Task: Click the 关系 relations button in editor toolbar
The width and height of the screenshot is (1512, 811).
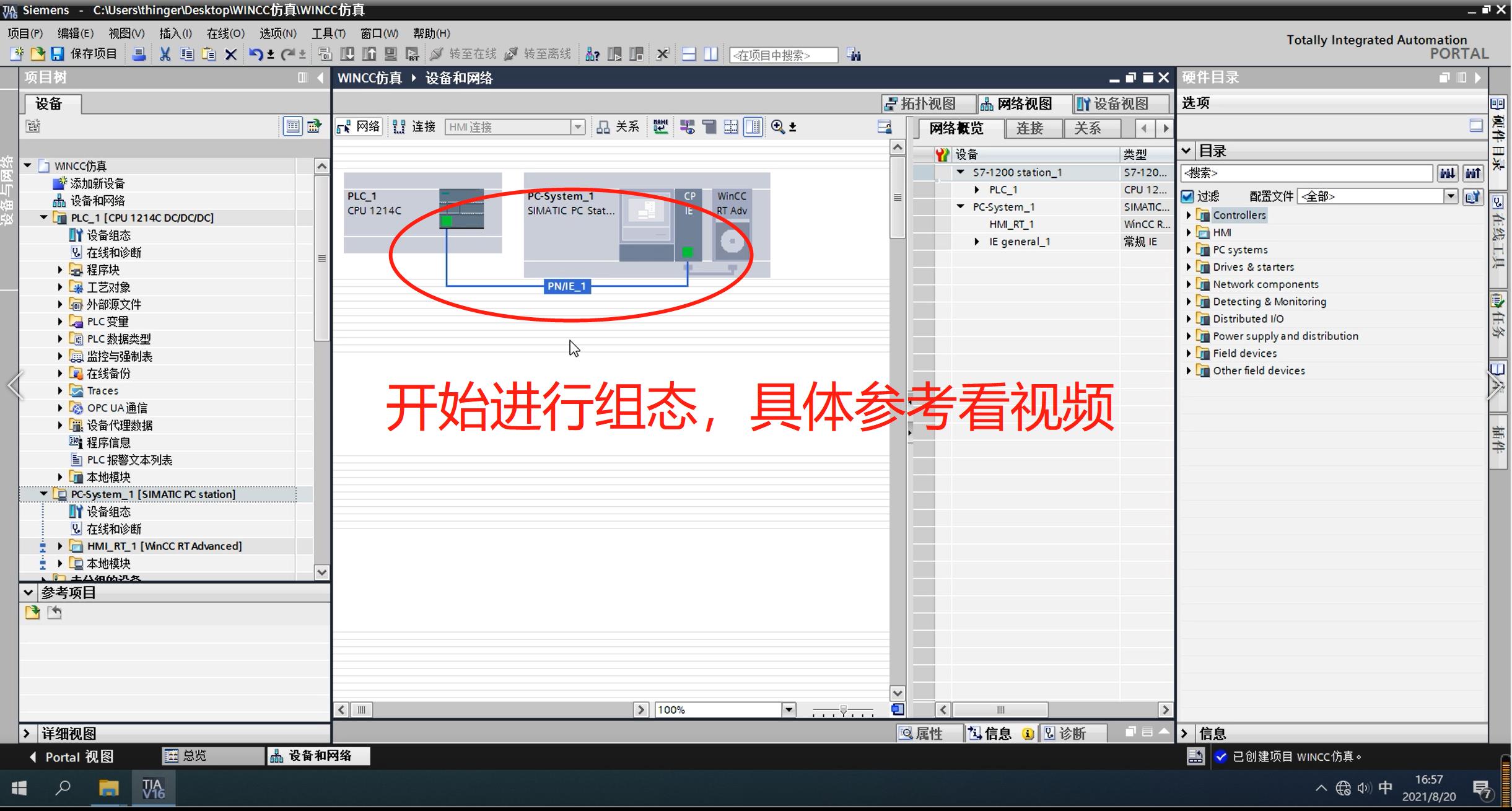Action: coord(618,127)
